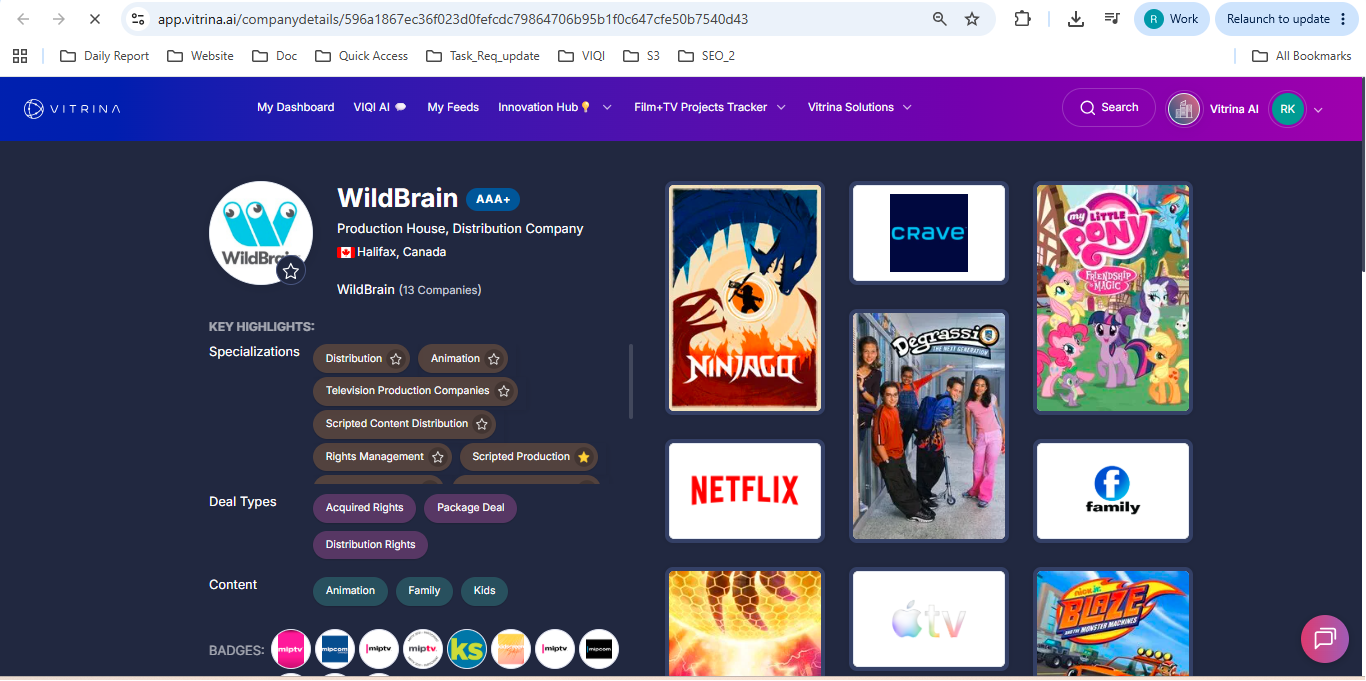The height and width of the screenshot is (681, 1366).
Task: Go to My Dashboard
Action: [296, 108]
